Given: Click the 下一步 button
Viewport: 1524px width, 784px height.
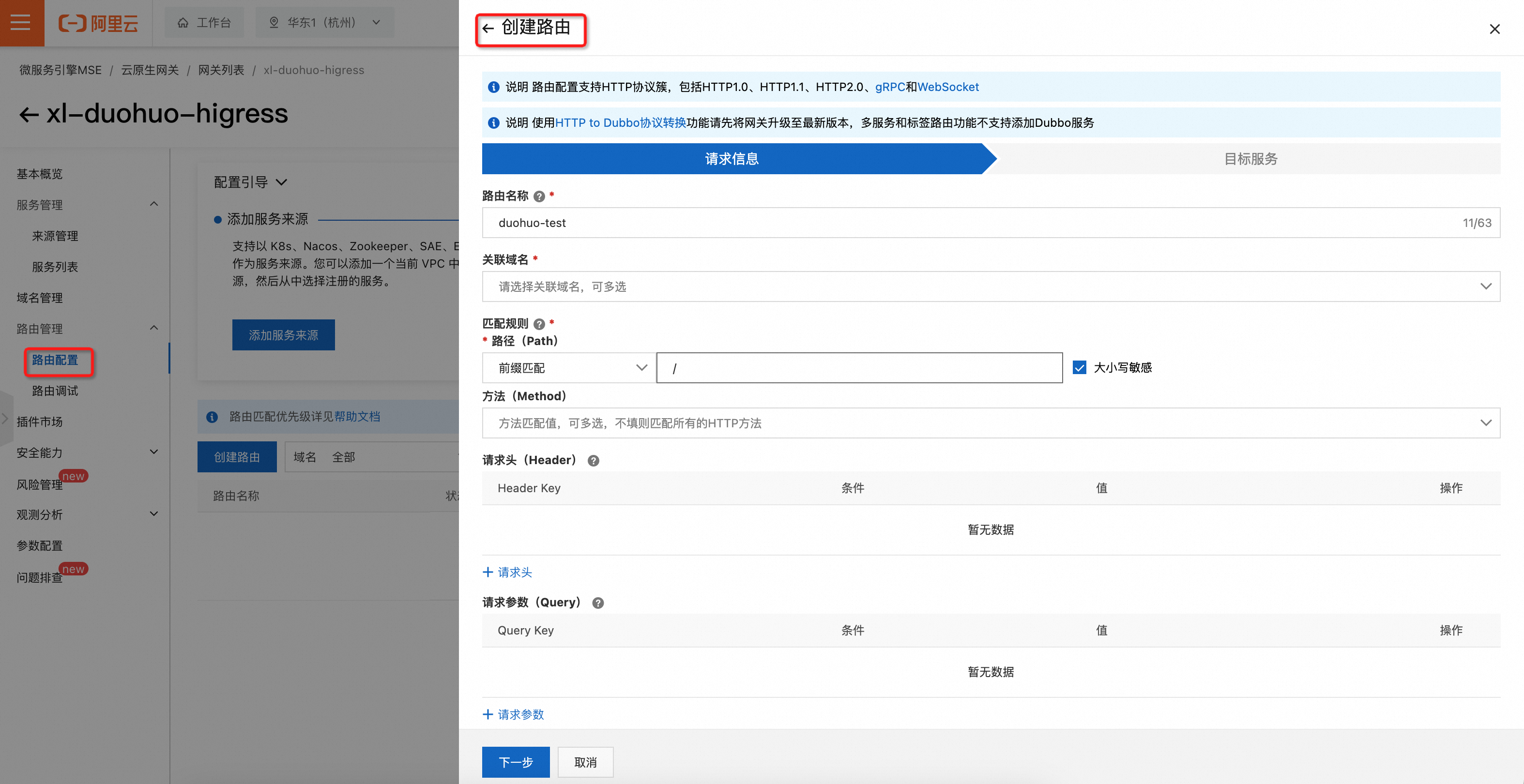Looking at the screenshot, I should [x=515, y=762].
